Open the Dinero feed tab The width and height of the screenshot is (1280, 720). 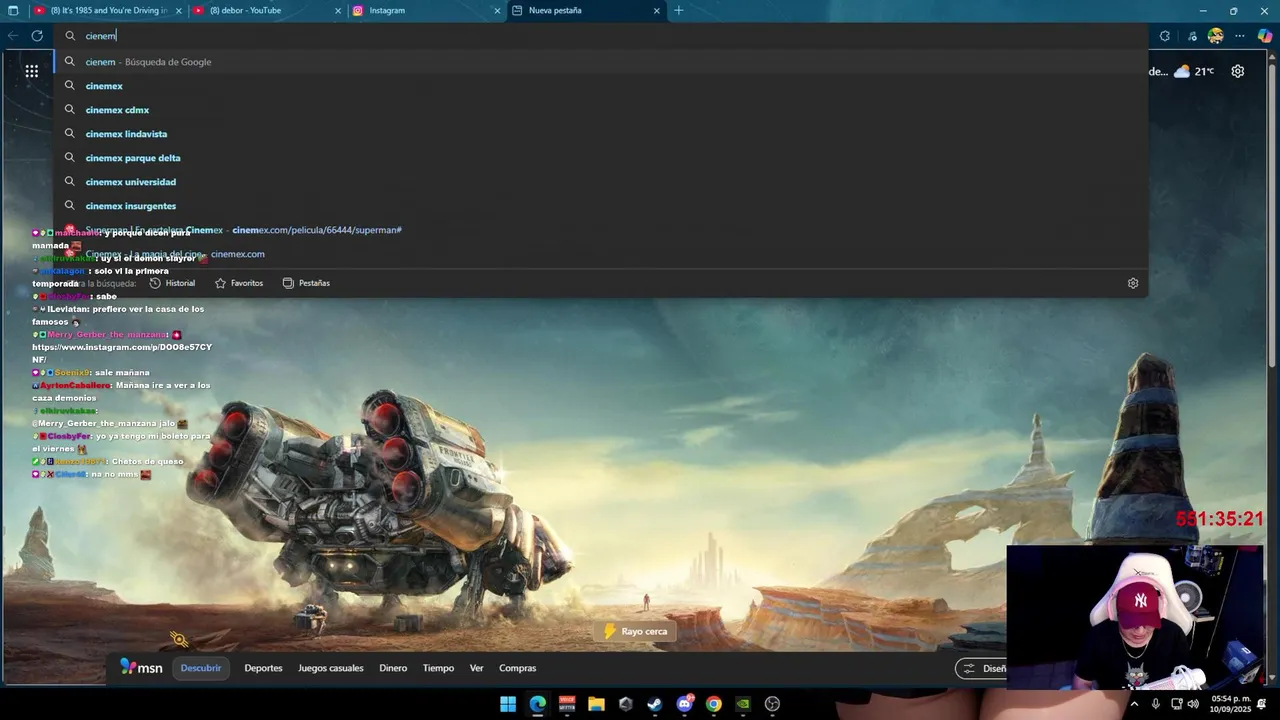pyautogui.click(x=393, y=668)
